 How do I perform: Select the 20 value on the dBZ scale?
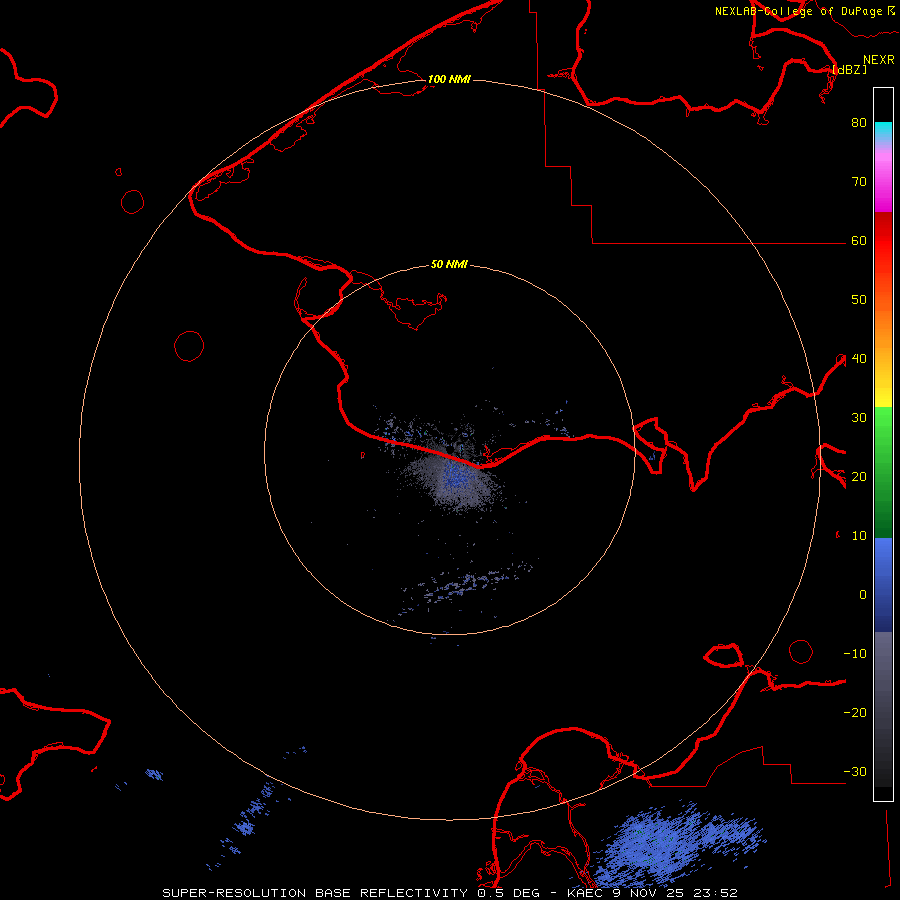pos(859,476)
